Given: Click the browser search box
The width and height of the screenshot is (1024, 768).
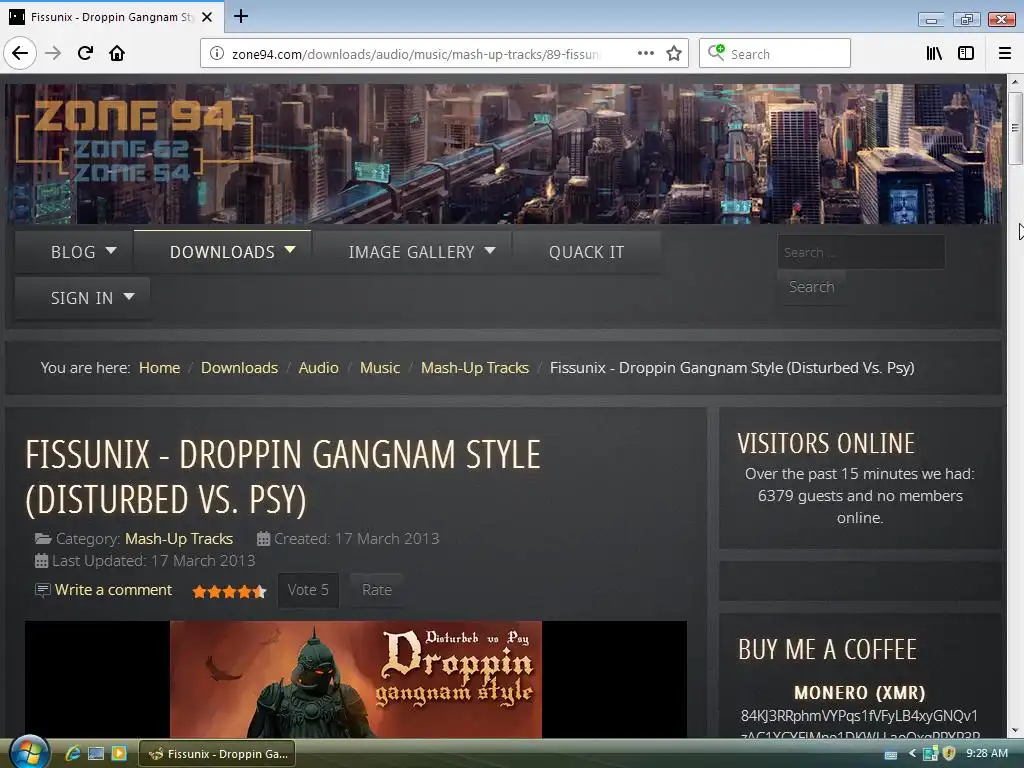Looking at the screenshot, I should coord(775,54).
